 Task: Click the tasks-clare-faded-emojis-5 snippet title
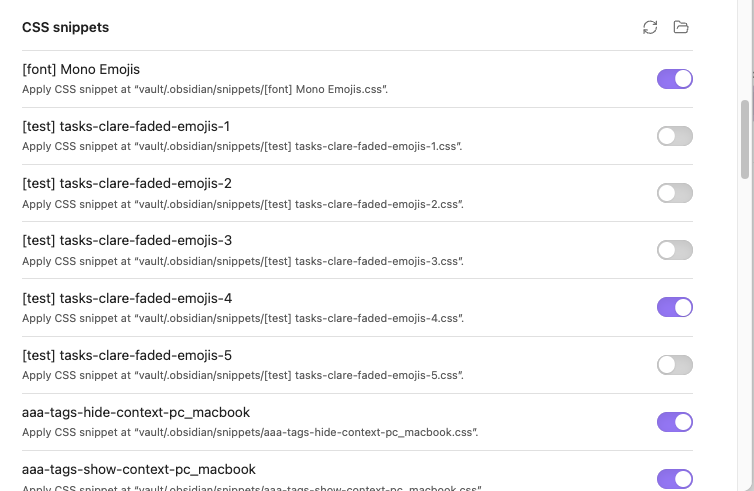pyautogui.click(x=127, y=355)
